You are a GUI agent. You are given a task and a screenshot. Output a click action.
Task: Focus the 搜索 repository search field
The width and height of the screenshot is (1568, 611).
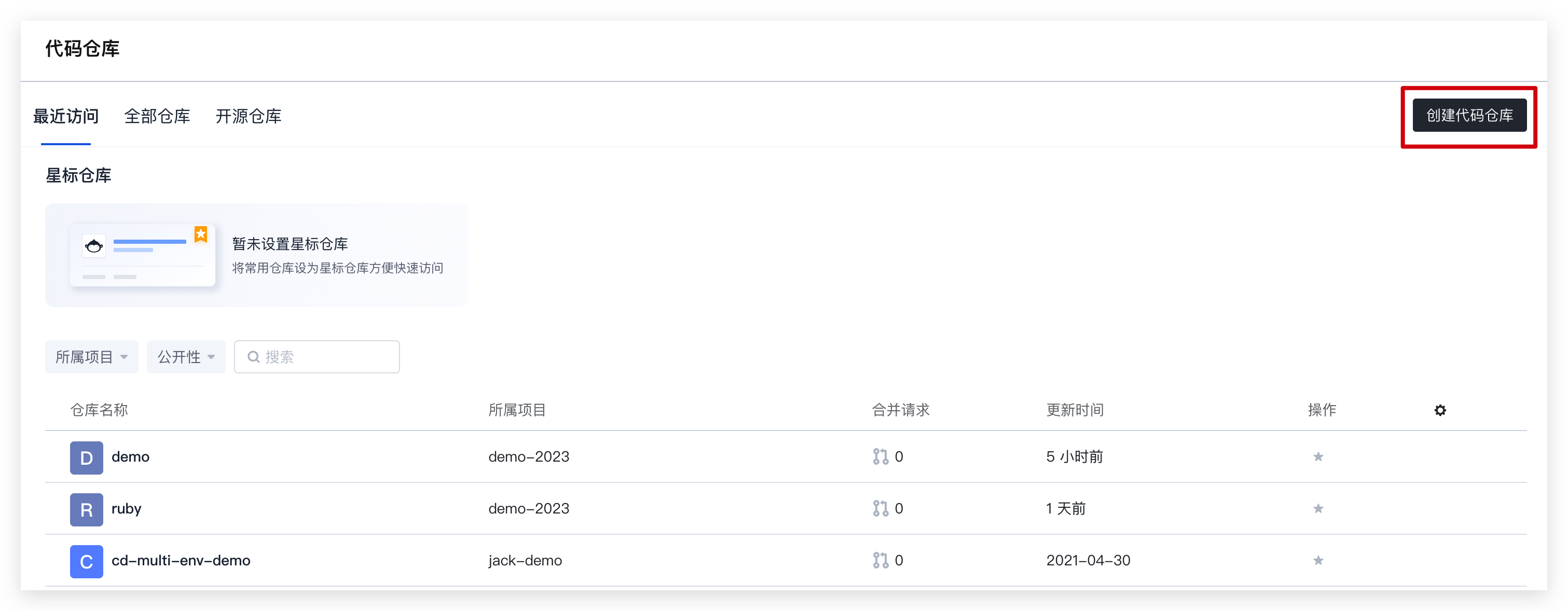(317, 357)
